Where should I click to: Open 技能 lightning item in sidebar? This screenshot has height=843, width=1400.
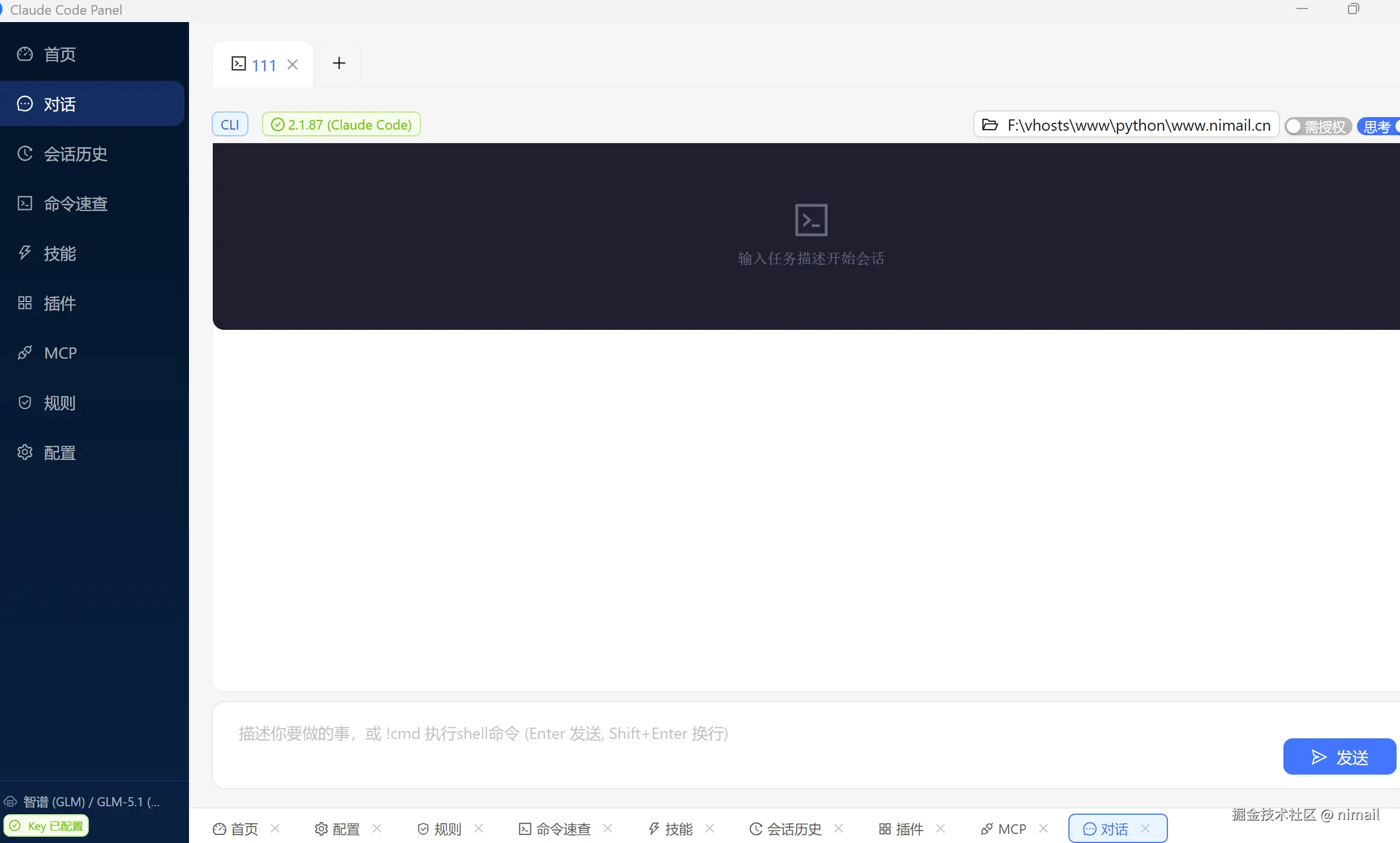(59, 253)
